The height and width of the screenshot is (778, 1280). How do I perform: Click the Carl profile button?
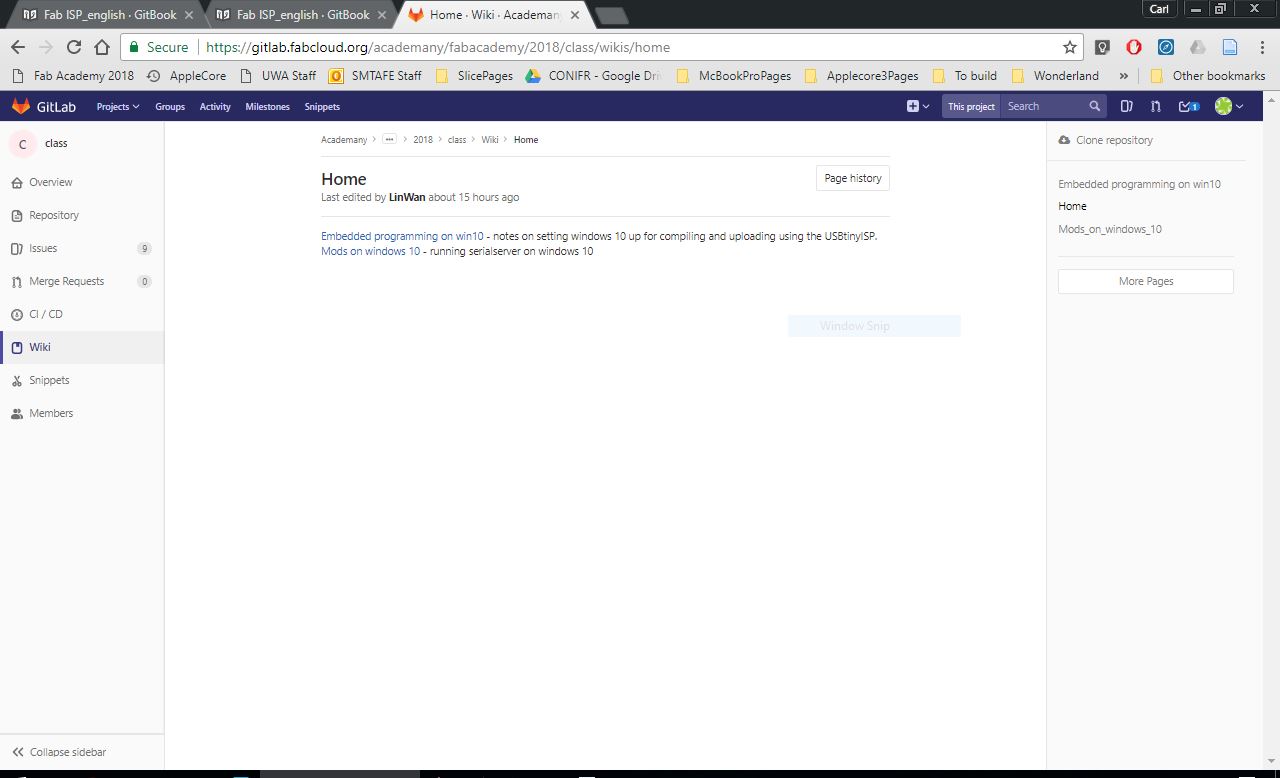pos(1159,9)
